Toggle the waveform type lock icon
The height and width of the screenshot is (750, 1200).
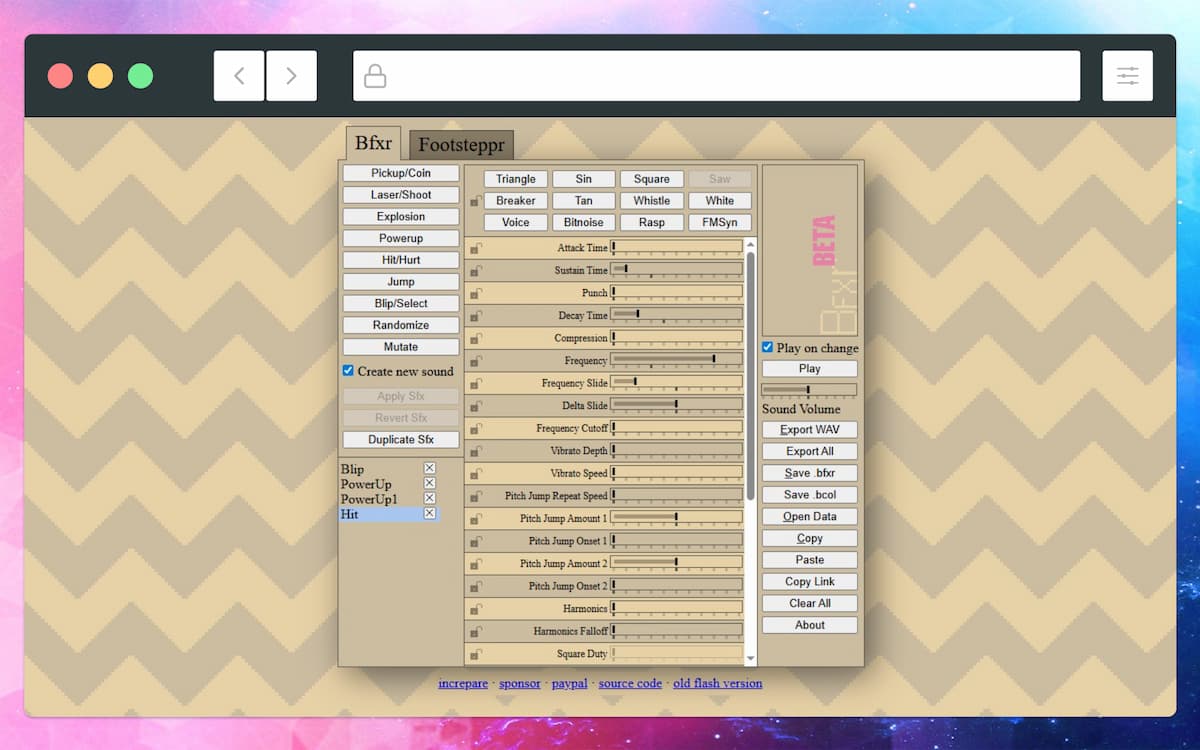(x=476, y=201)
